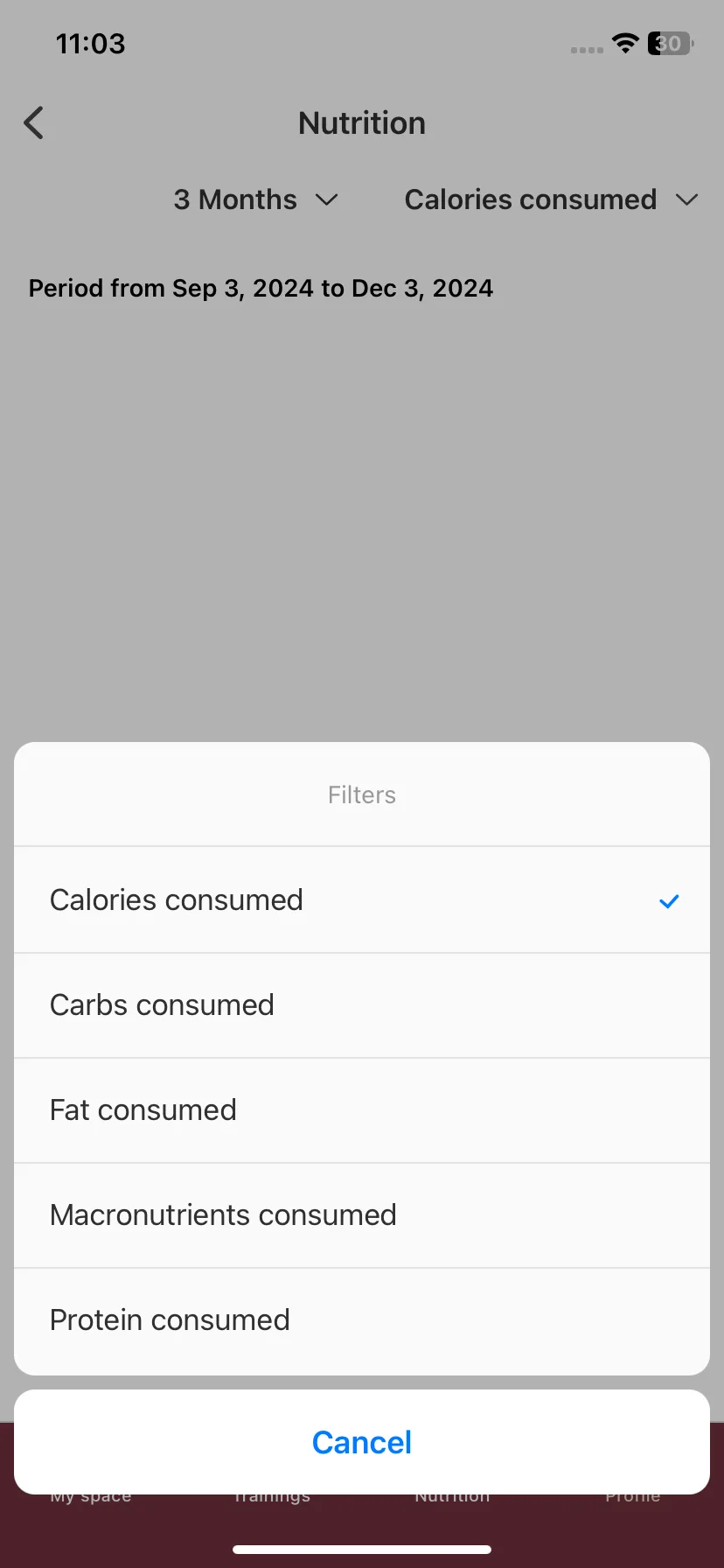Tap the cellular signal dots
724x1568 pixels.
[x=587, y=50]
